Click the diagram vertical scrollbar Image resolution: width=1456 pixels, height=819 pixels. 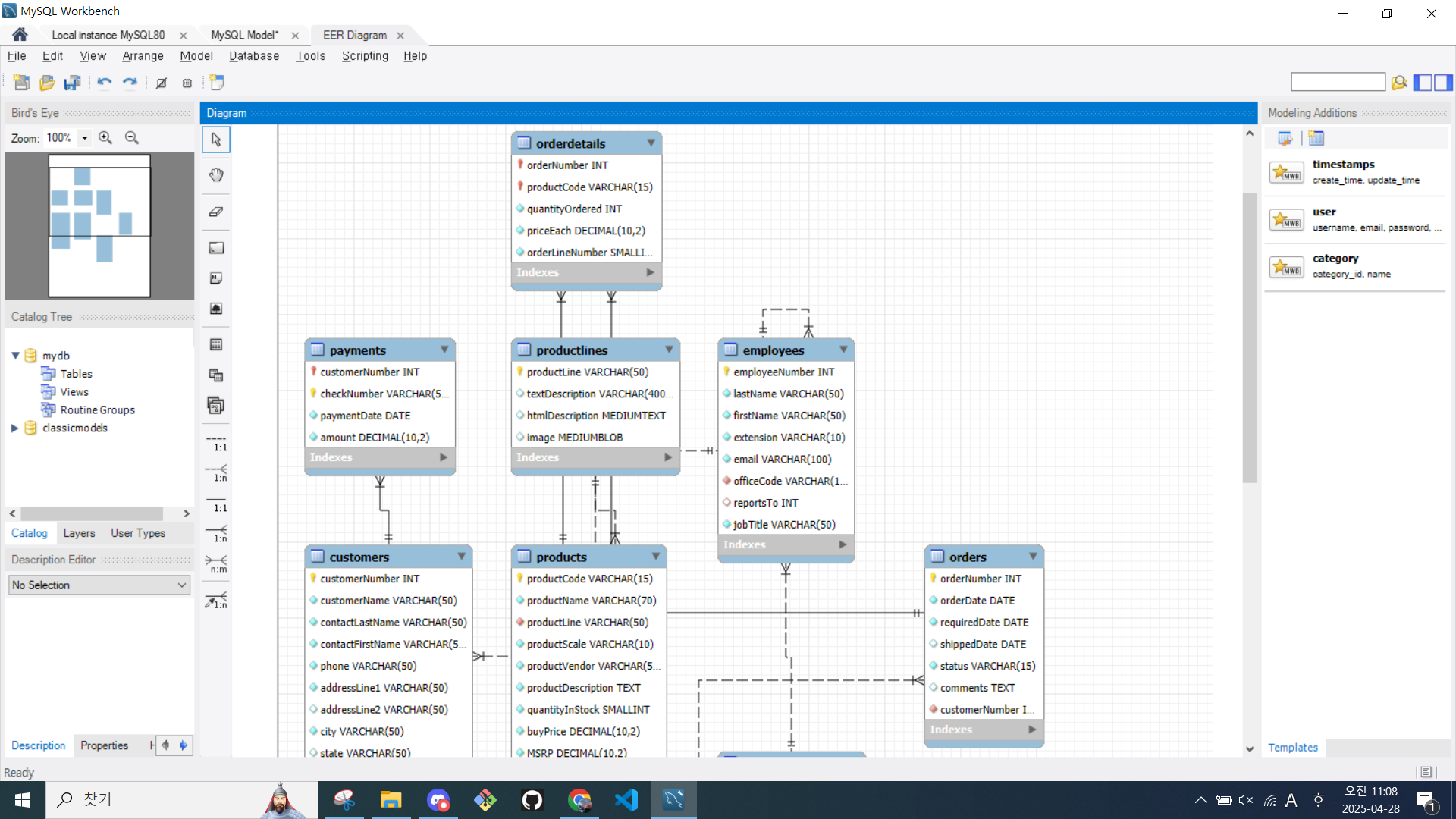coord(1249,337)
